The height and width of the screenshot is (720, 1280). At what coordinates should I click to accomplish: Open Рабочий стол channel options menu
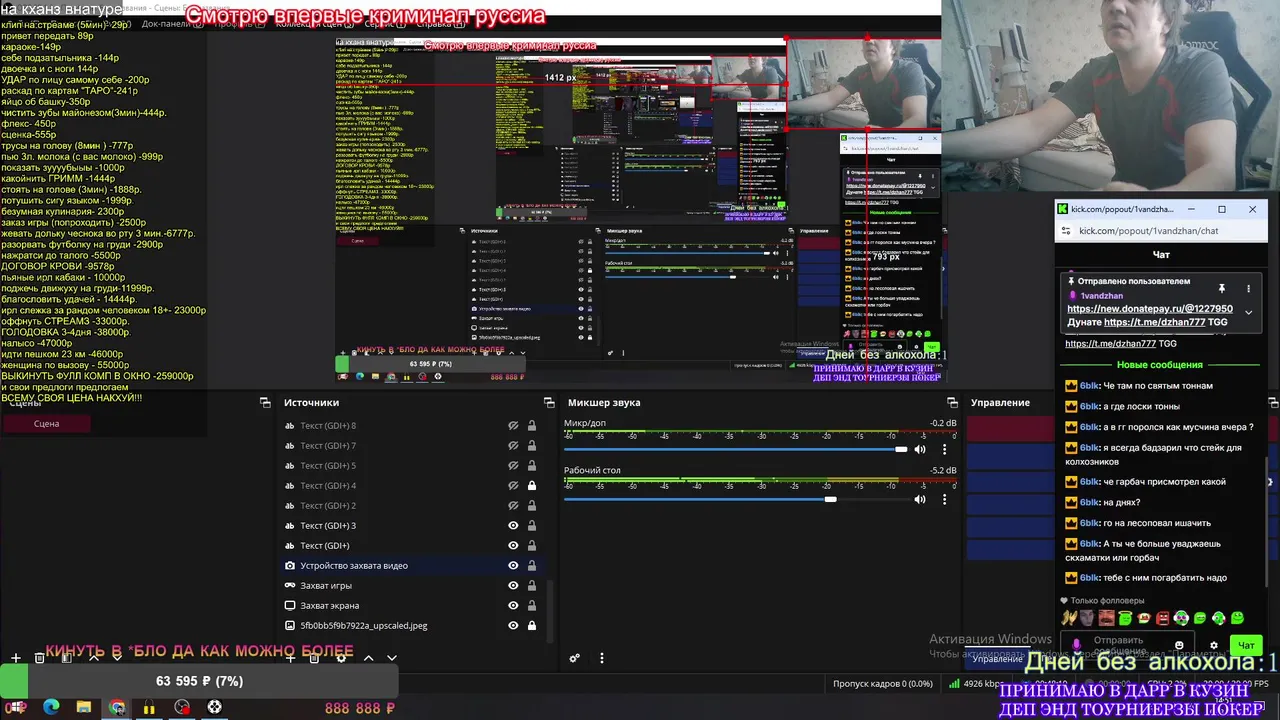pyautogui.click(x=944, y=499)
